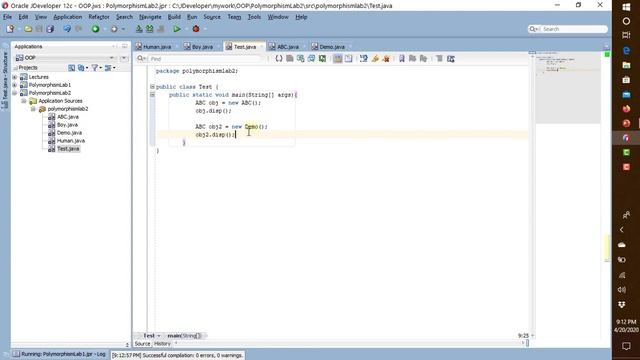The width and height of the screenshot is (640, 360).
Task: Click the green Back navigation icon
Action: [x=95, y=29]
